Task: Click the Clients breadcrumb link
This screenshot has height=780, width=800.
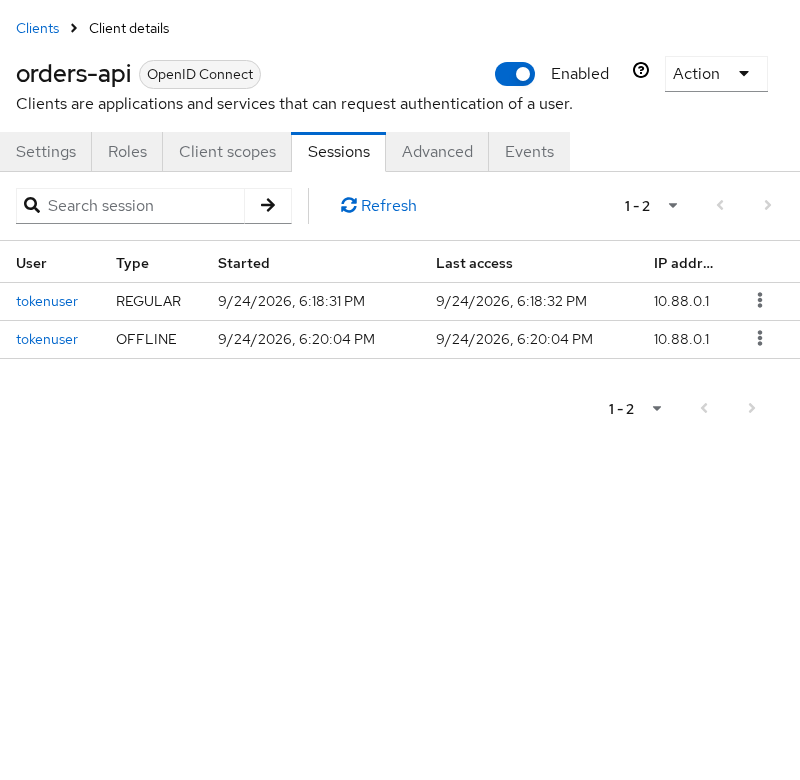Action: tap(38, 29)
